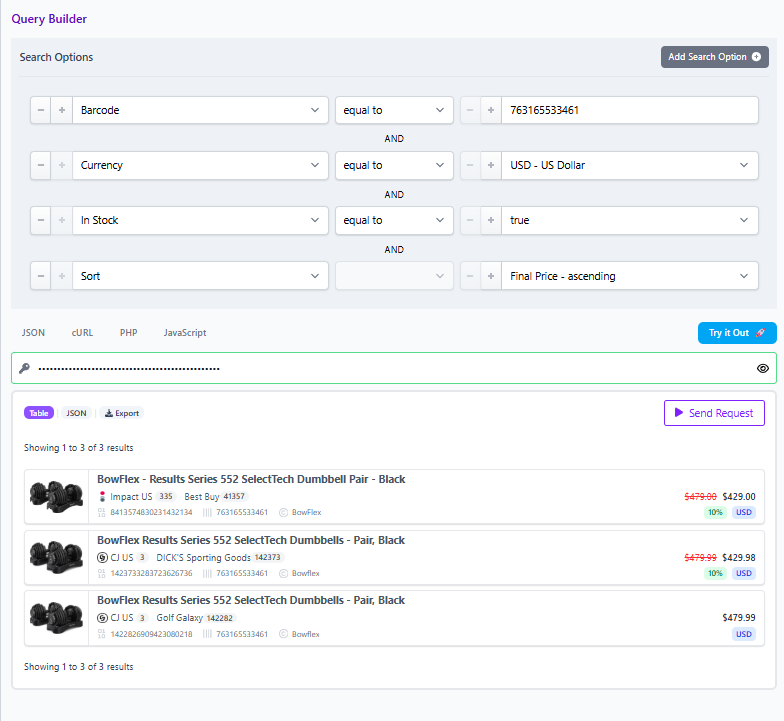Select the PHP code tab
784x721 pixels.
(x=128, y=332)
